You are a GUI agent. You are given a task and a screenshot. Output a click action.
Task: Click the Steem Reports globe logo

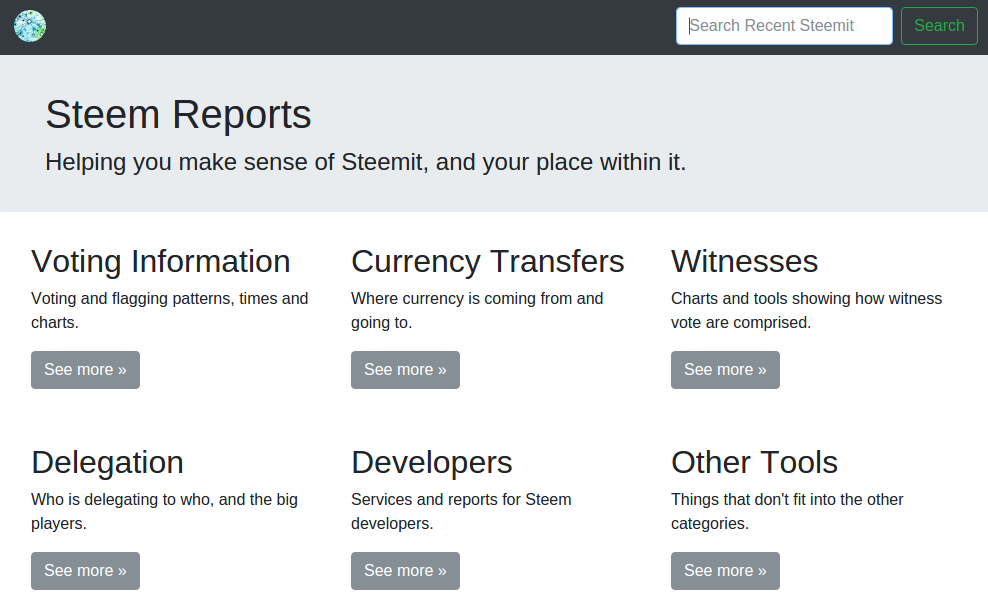pos(30,26)
